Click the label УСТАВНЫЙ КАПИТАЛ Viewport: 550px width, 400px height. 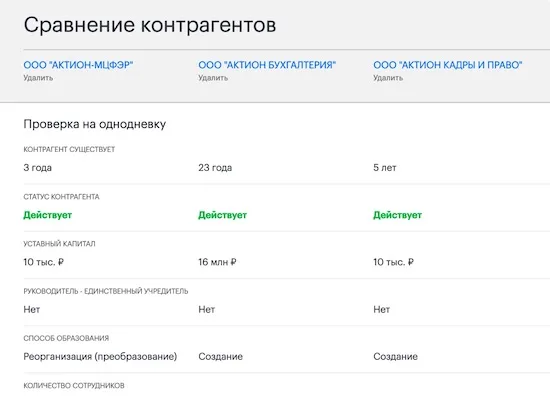tap(59, 244)
